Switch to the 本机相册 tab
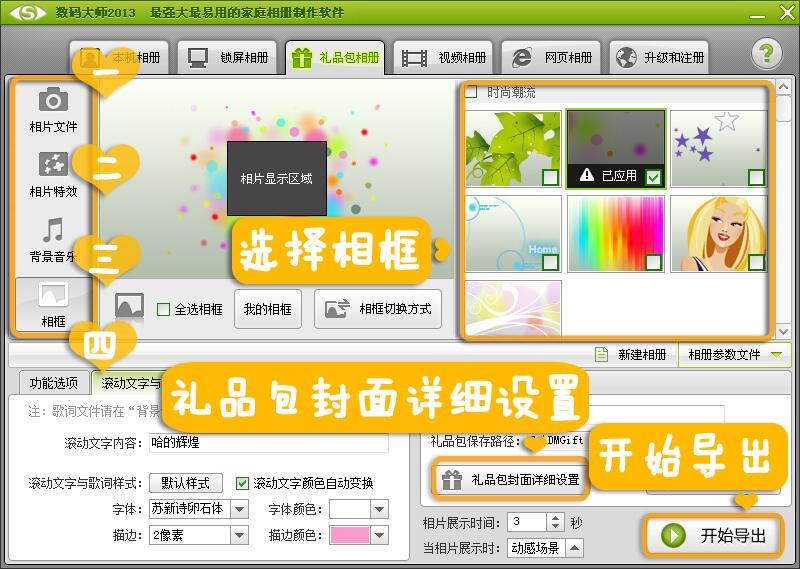Image resolution: width=800 pixels, height=569 pixels. tap(119, 57)
